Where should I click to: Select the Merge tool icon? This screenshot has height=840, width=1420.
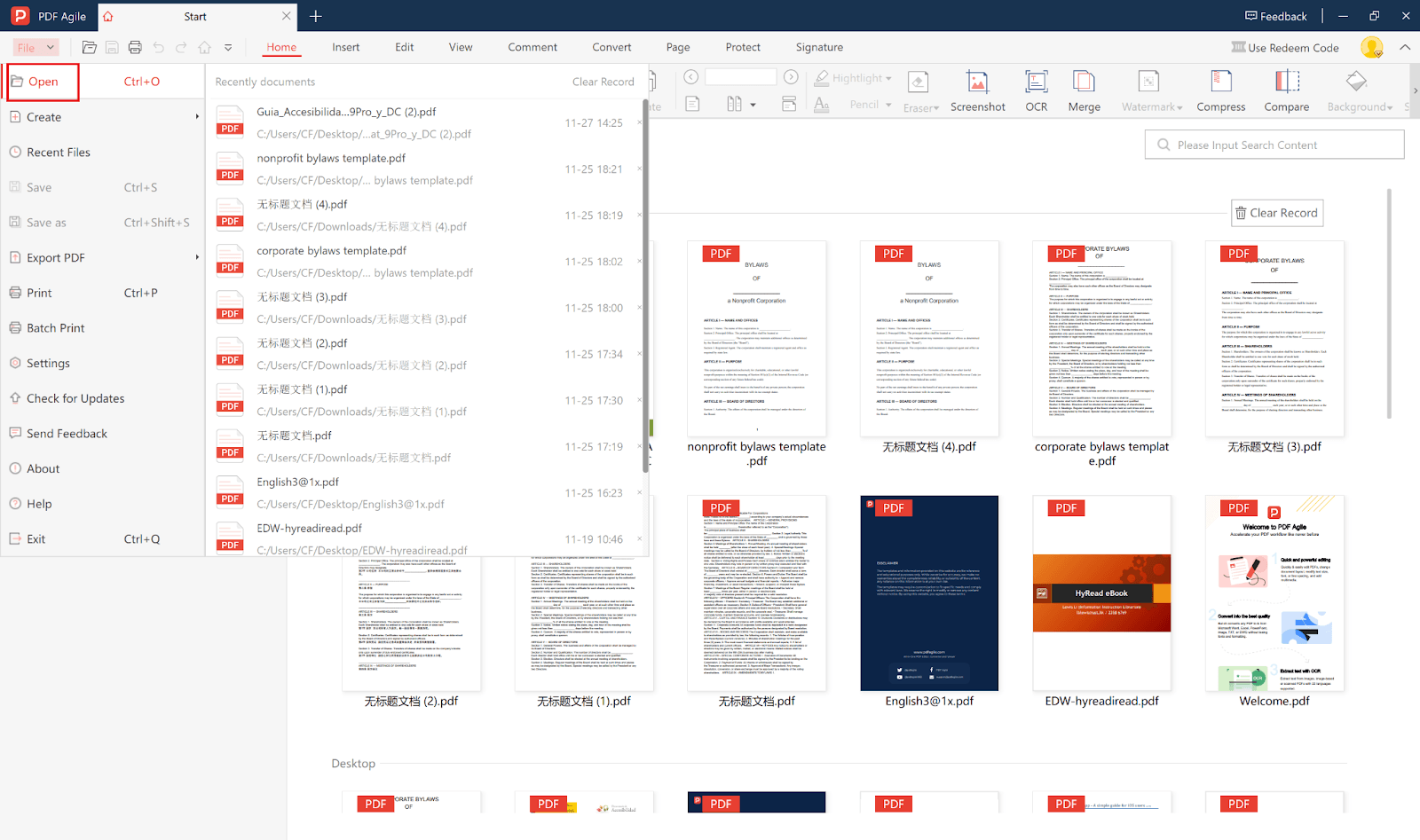click(1084, 82)
